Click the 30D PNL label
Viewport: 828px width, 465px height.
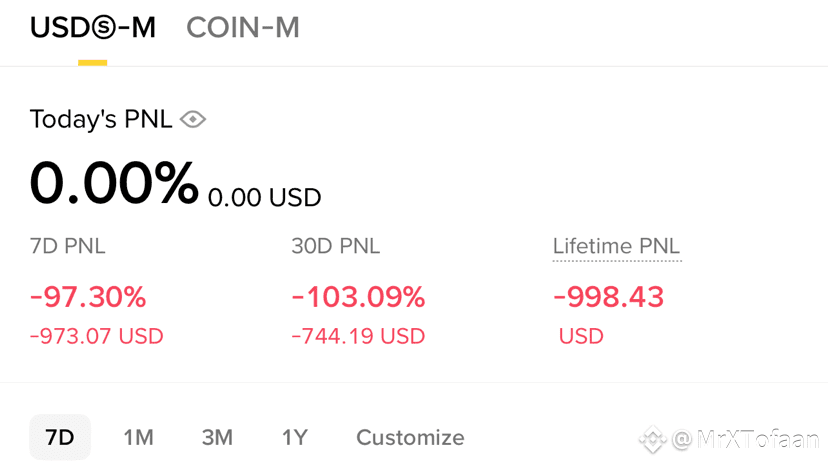(x=336, y=246)
